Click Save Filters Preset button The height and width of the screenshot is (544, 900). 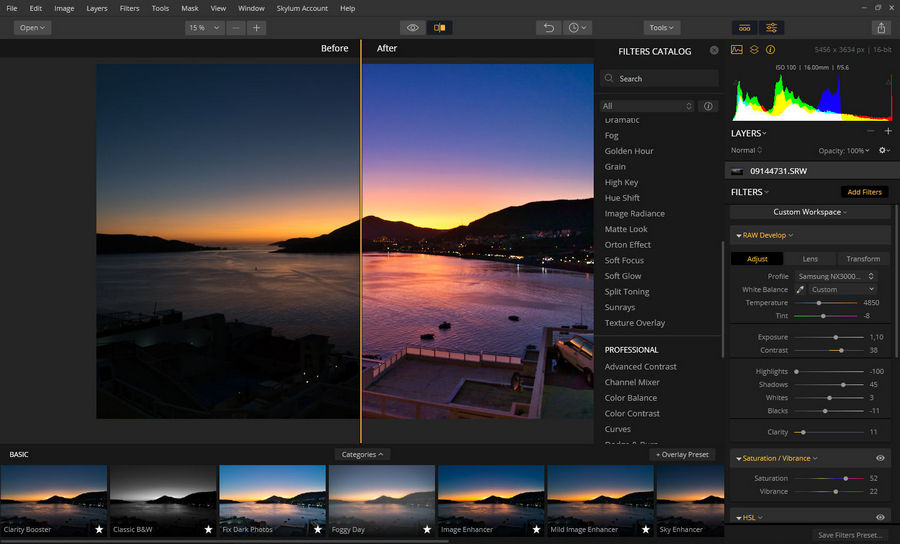point(850,535)
